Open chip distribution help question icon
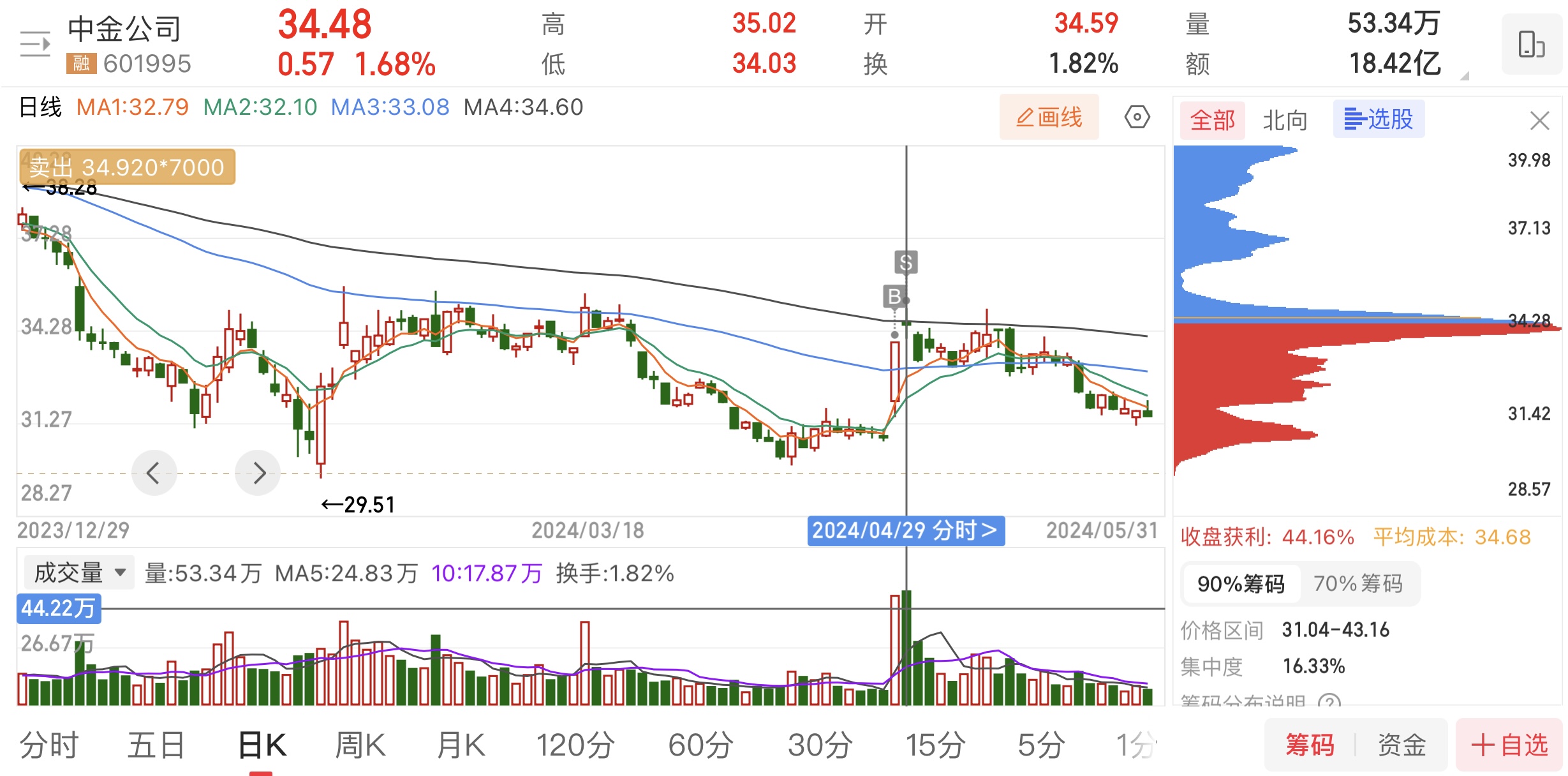This screenshot has width=1568, height=776. tap(1329, 701)
